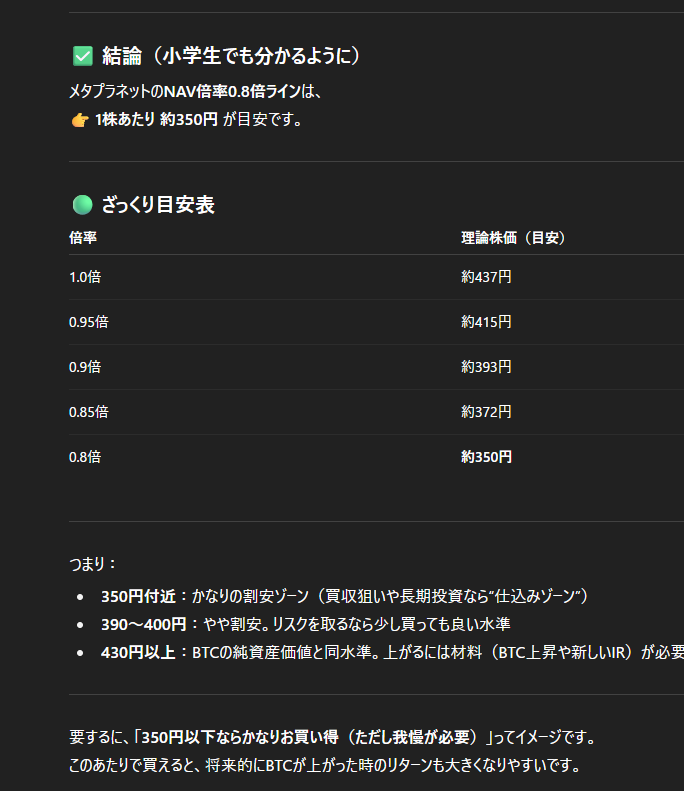This screenshot has height=791, width=684.
Task: Click the green checkmark emoji beside 結論
Action: point(83,56)
